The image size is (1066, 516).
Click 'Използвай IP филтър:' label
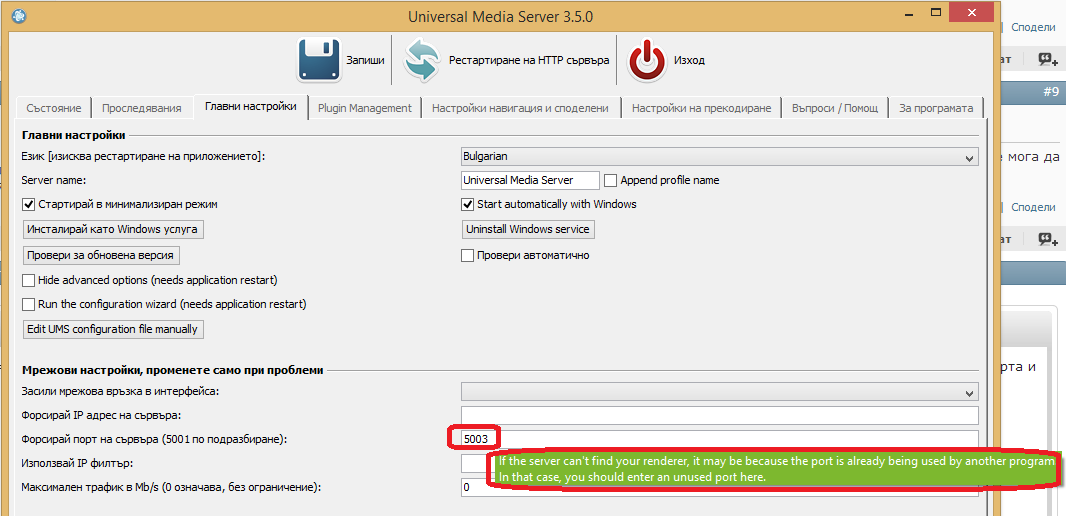[77, 463]
